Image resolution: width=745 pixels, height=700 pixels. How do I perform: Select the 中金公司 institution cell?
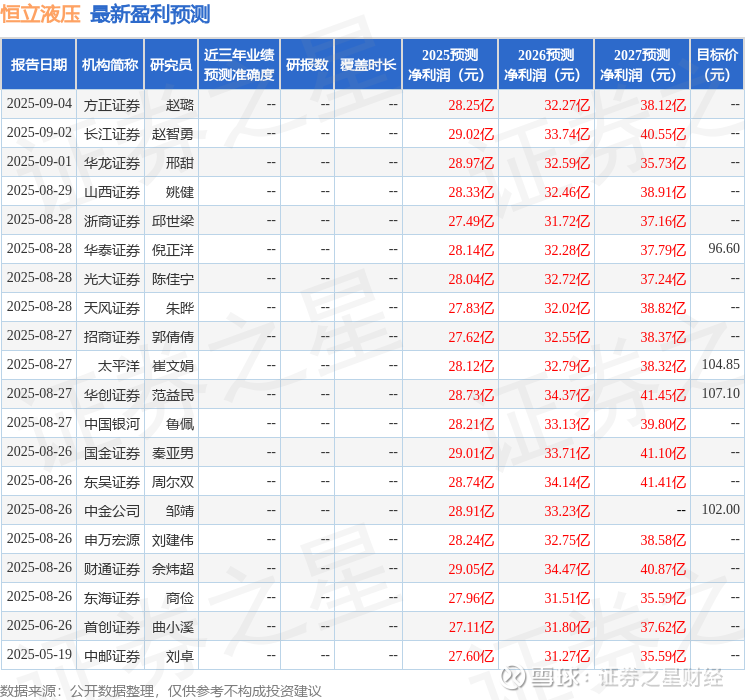pyautogui.click(x=112, y=511)
